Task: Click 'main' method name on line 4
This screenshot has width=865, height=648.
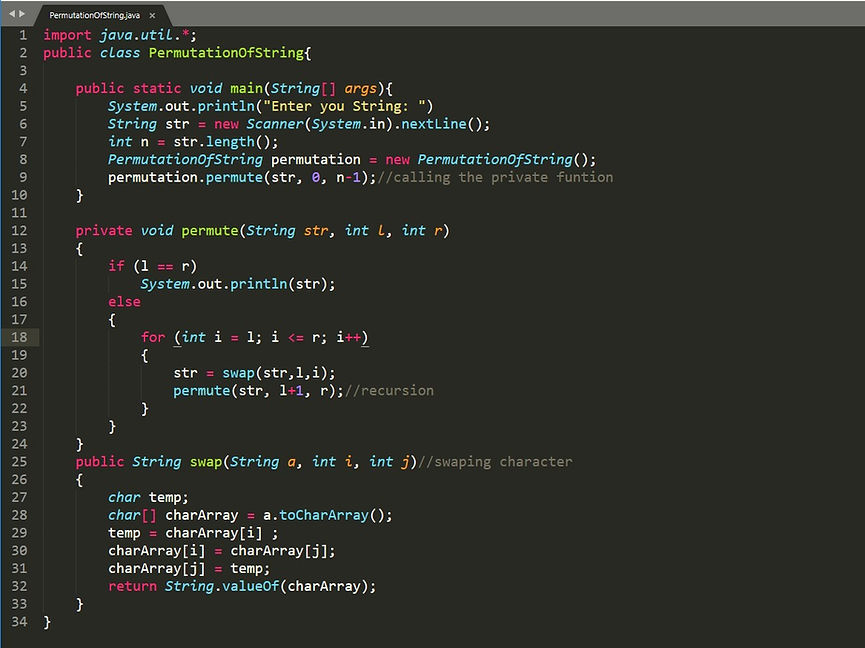Action: [x=247, y=88]
